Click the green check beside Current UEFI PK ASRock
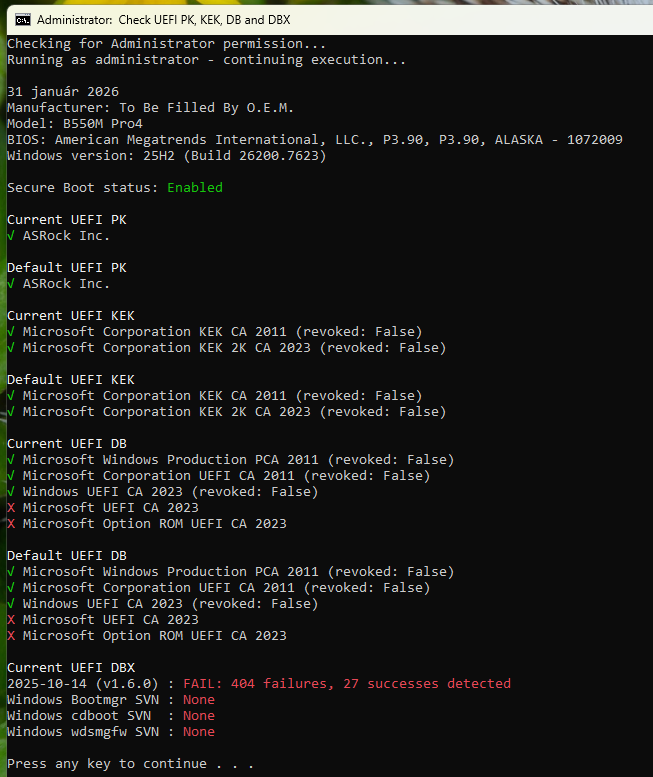 (x=11, y=236)
